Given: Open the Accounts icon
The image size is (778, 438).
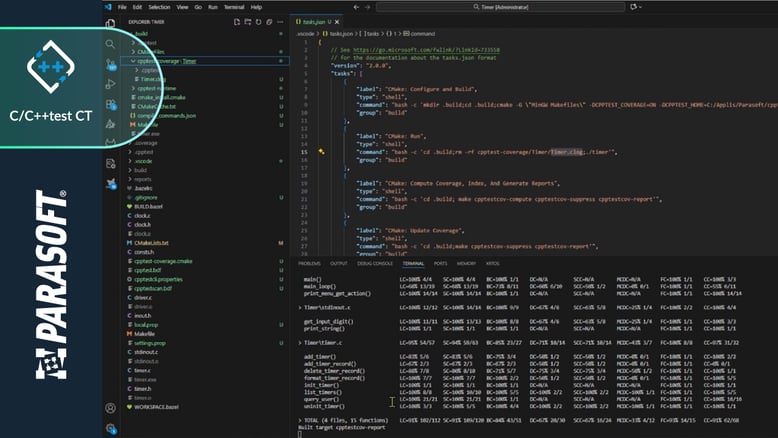Looking at the screenshot, I should click(x=110, y=408).
